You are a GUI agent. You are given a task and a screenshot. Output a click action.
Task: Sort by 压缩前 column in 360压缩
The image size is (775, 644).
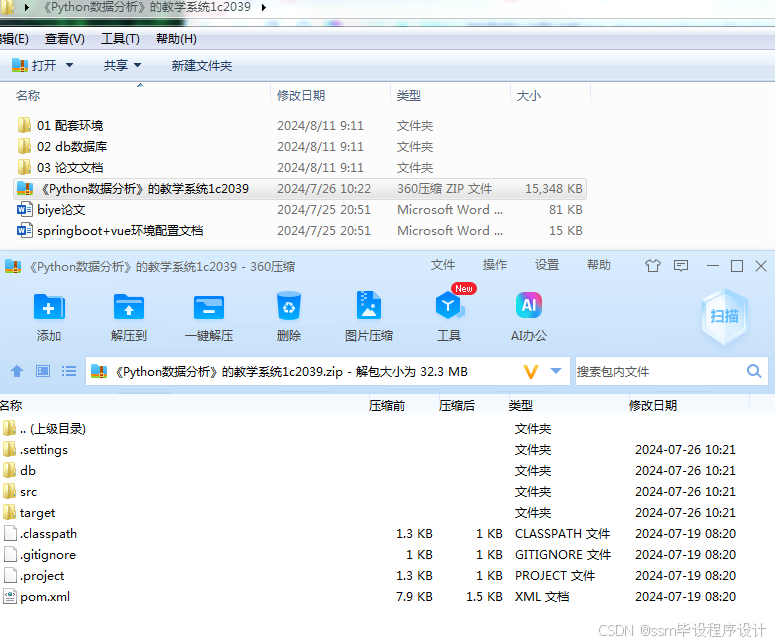point(387,406)
